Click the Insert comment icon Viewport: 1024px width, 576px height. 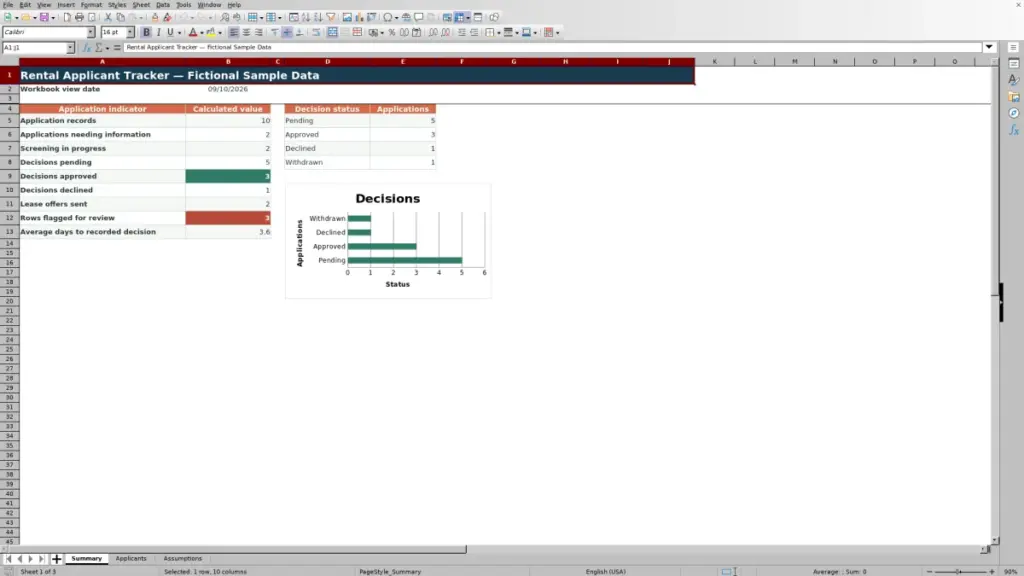tap(419, 18)
